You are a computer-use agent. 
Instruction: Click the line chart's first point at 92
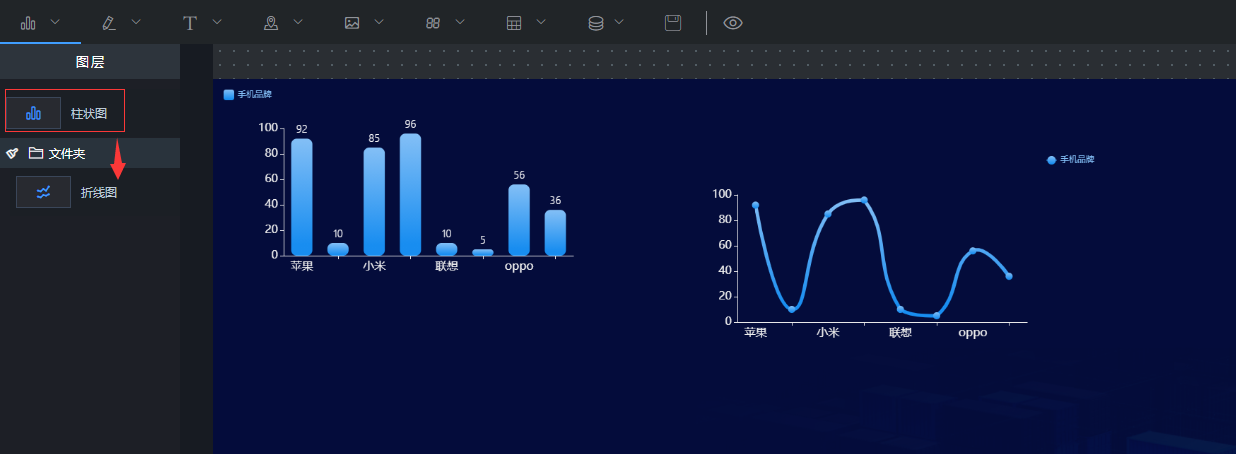[755, 205]
